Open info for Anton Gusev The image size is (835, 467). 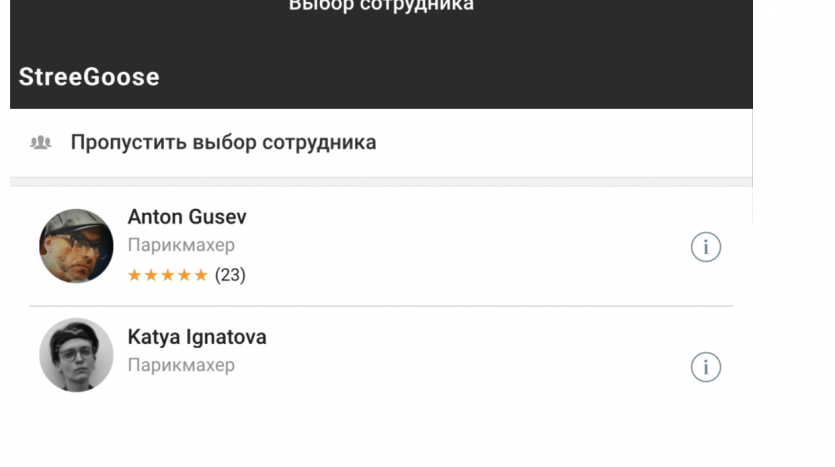pos(706,247)
